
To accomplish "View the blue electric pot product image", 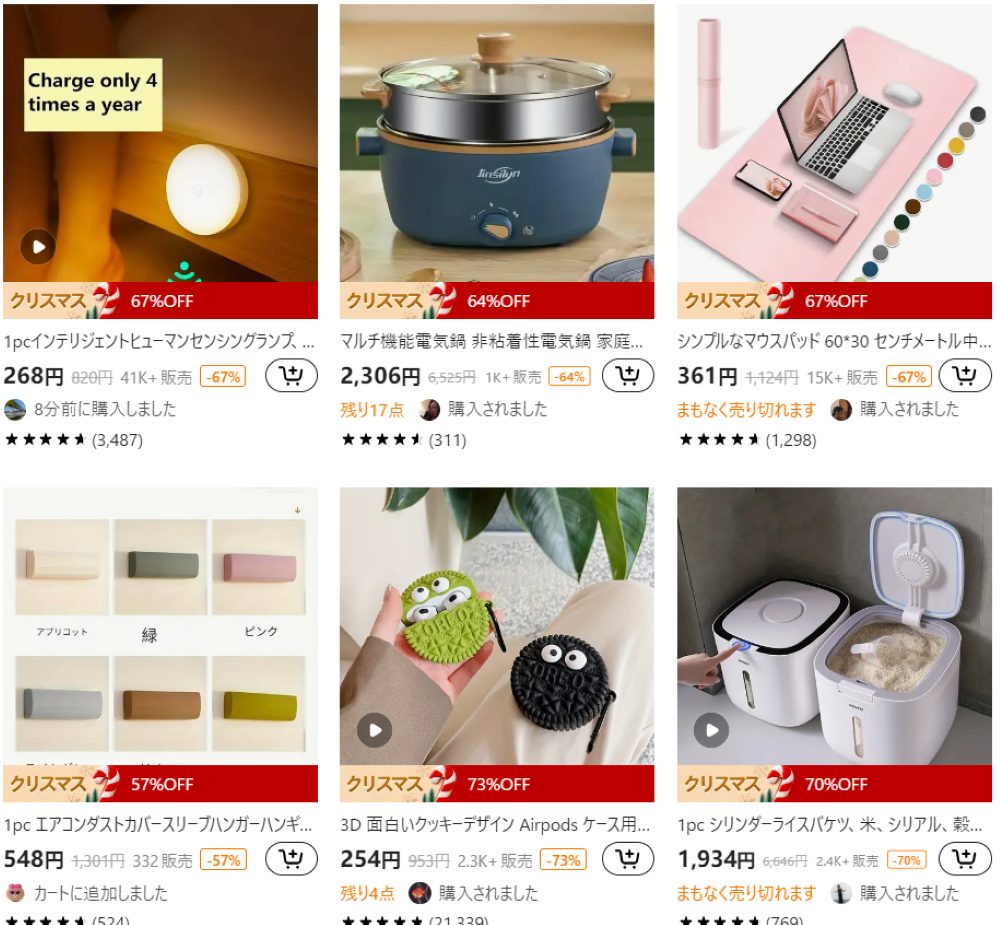I will pos(497,143).
